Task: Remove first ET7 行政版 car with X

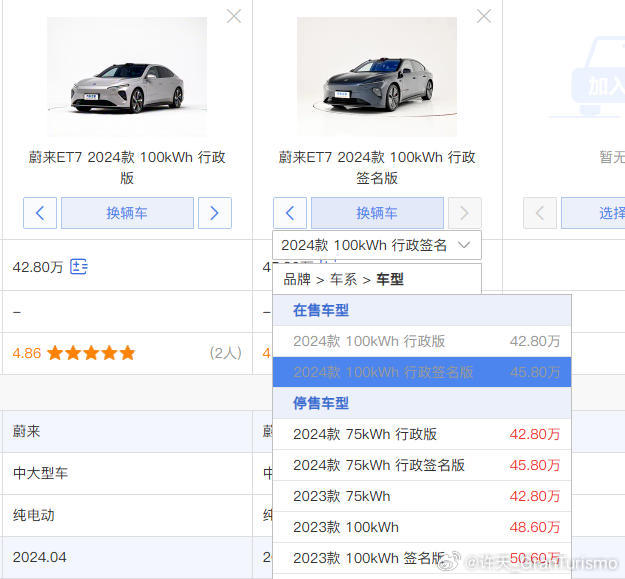Action: tap(234, 16)
